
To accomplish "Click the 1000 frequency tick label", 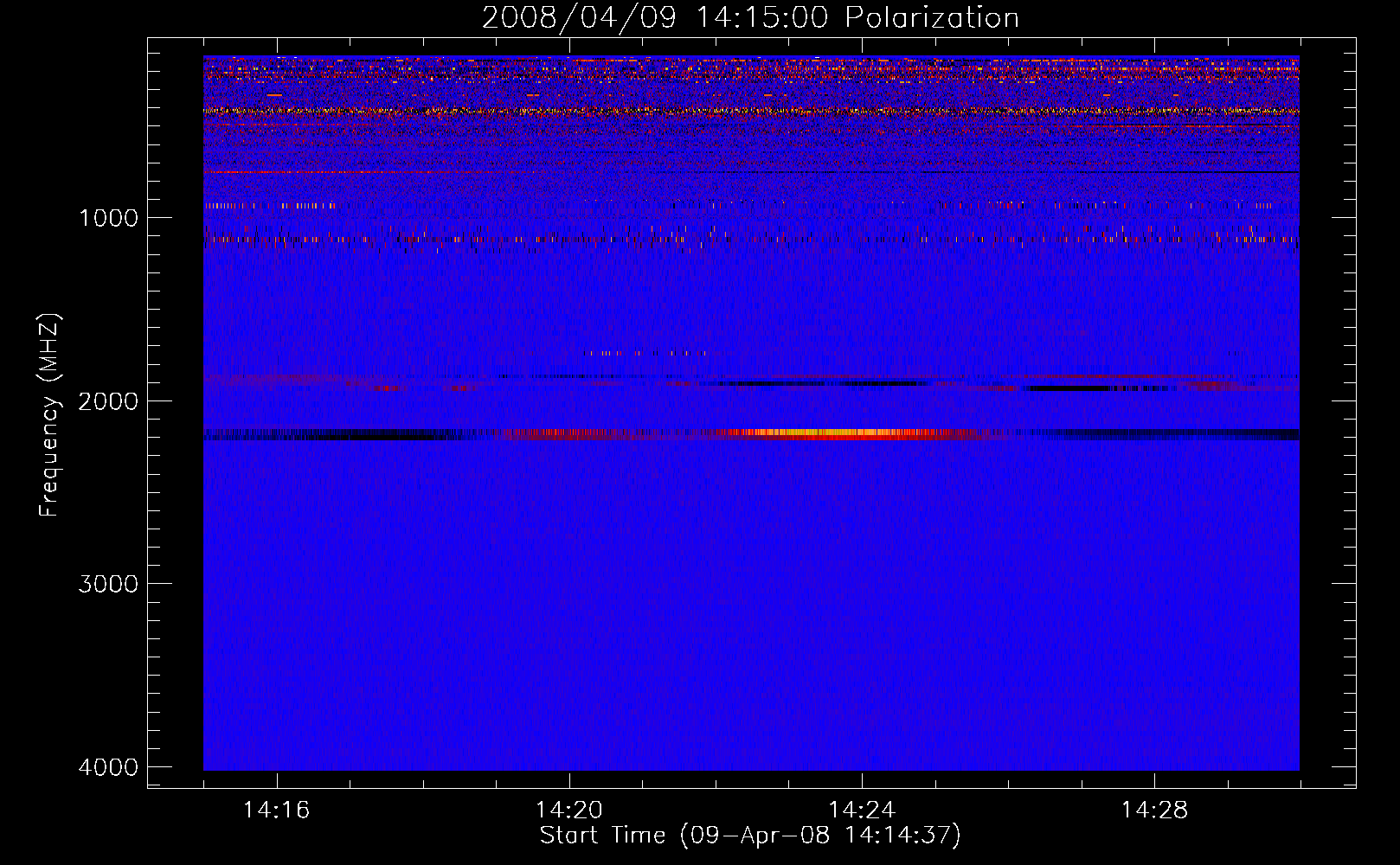I will click(x=108, y=218).
